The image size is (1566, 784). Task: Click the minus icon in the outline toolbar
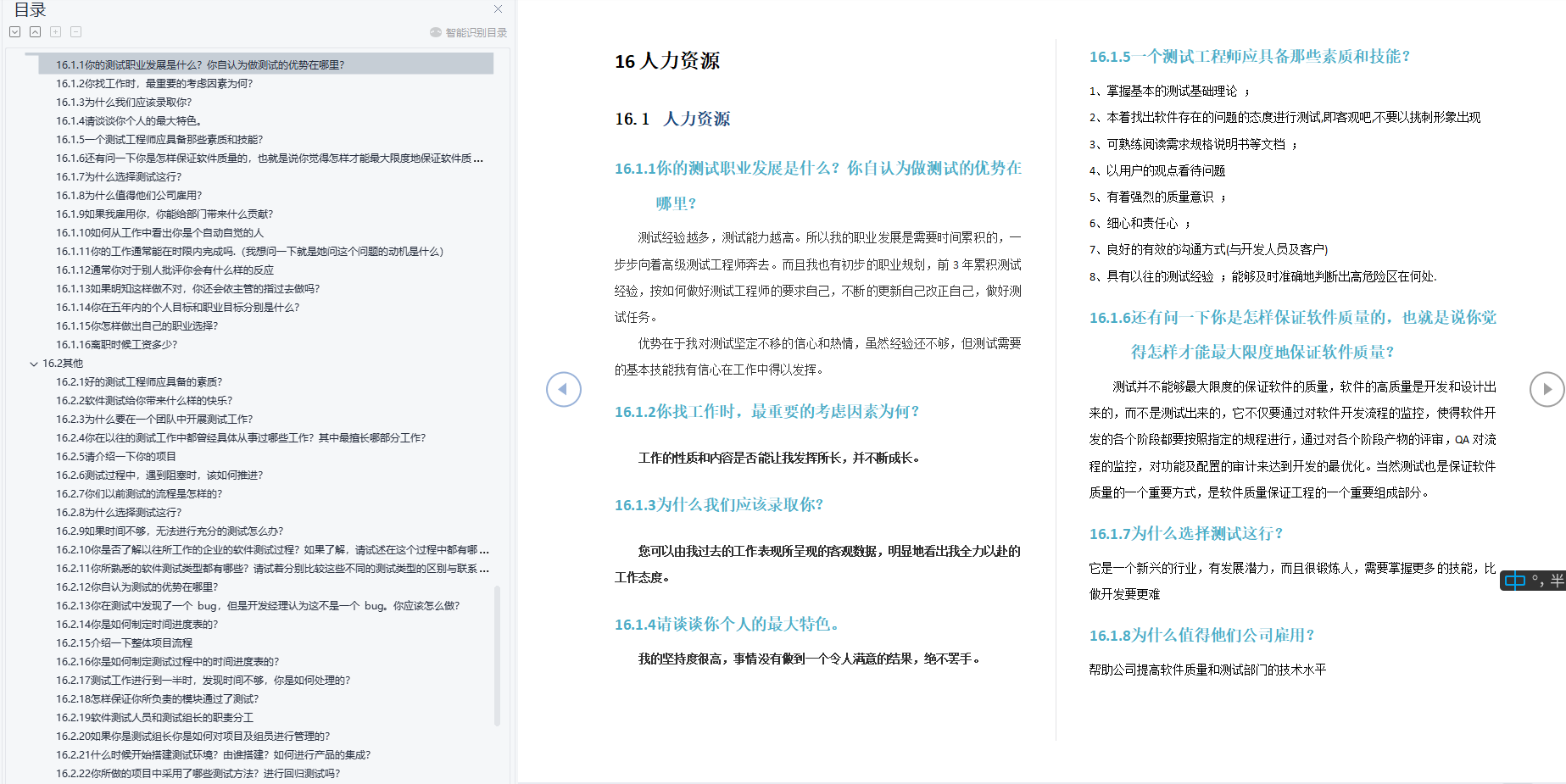pos(76,32)
